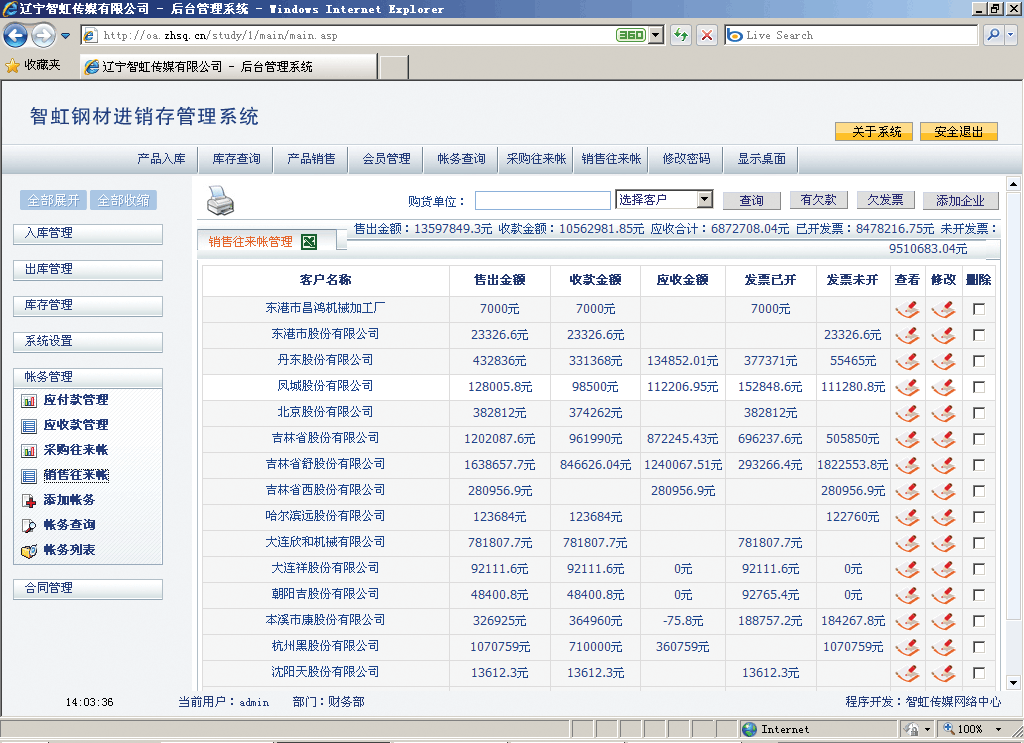Click edit icon for 丹东股份有限公司 row
1024x743 pixels.
coord(942,361)
